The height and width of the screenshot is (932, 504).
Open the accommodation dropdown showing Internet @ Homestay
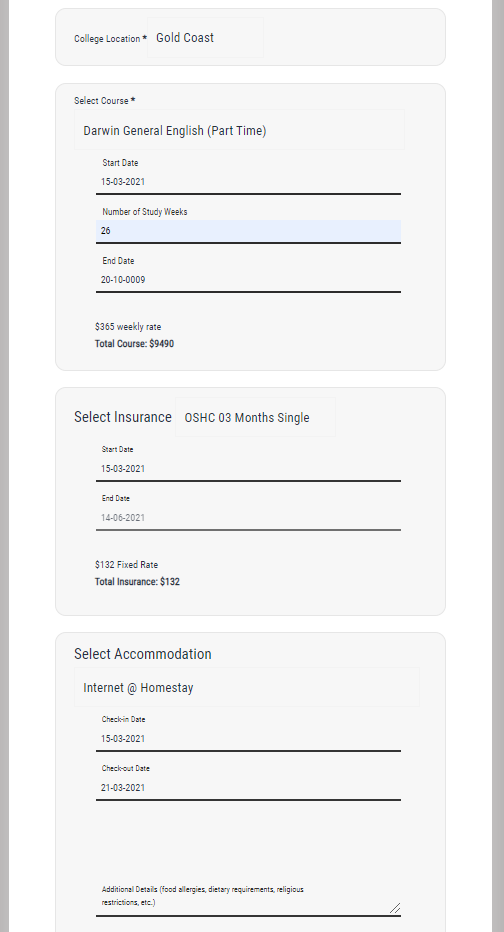(247, 687)
